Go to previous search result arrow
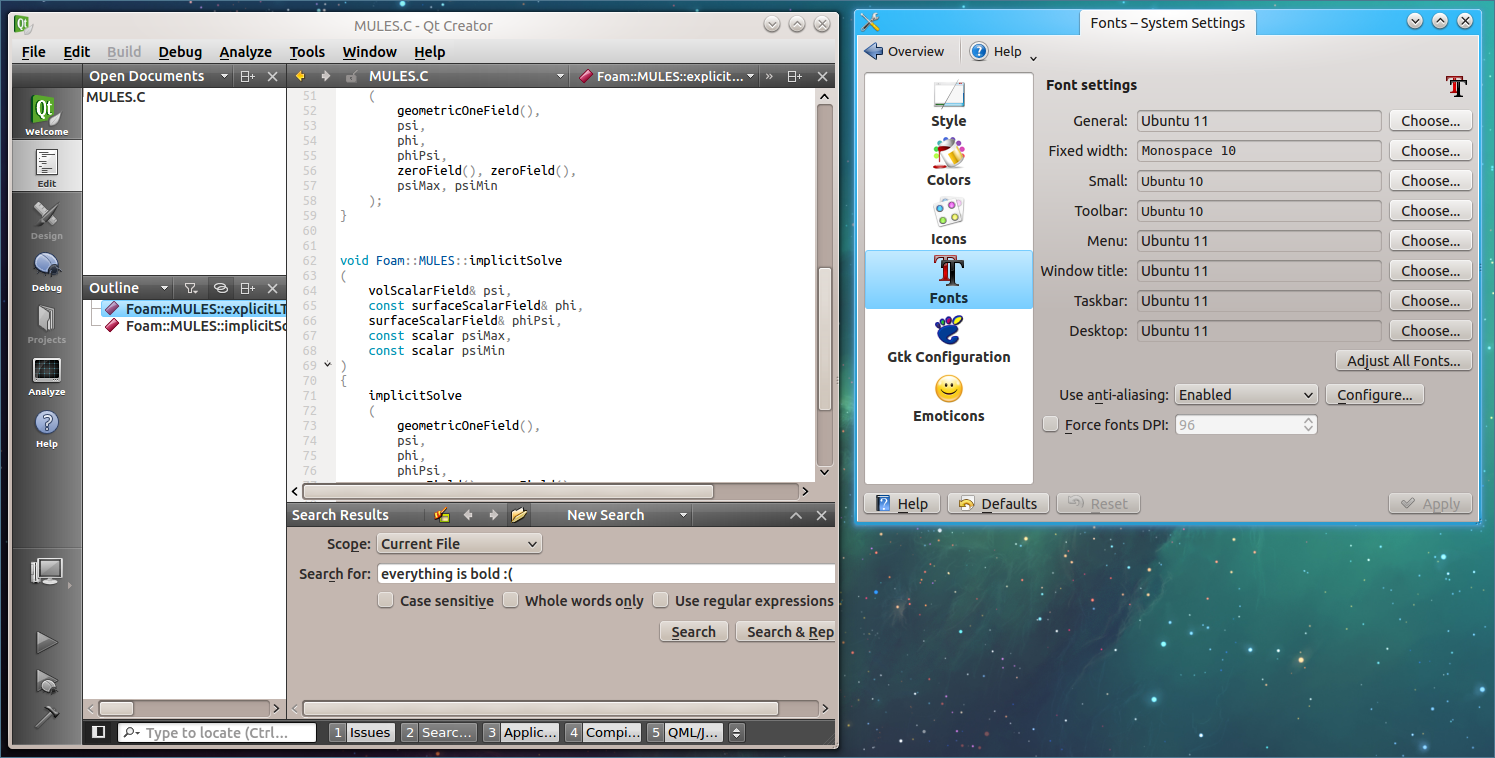The image size is (1495, 758). pos(467,515)
